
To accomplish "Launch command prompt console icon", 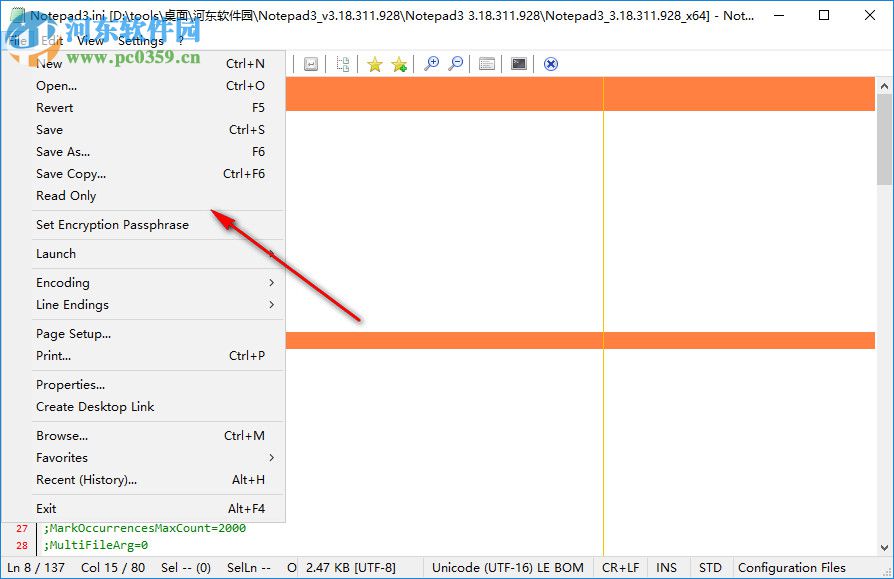I will click(x=519, y=64).
